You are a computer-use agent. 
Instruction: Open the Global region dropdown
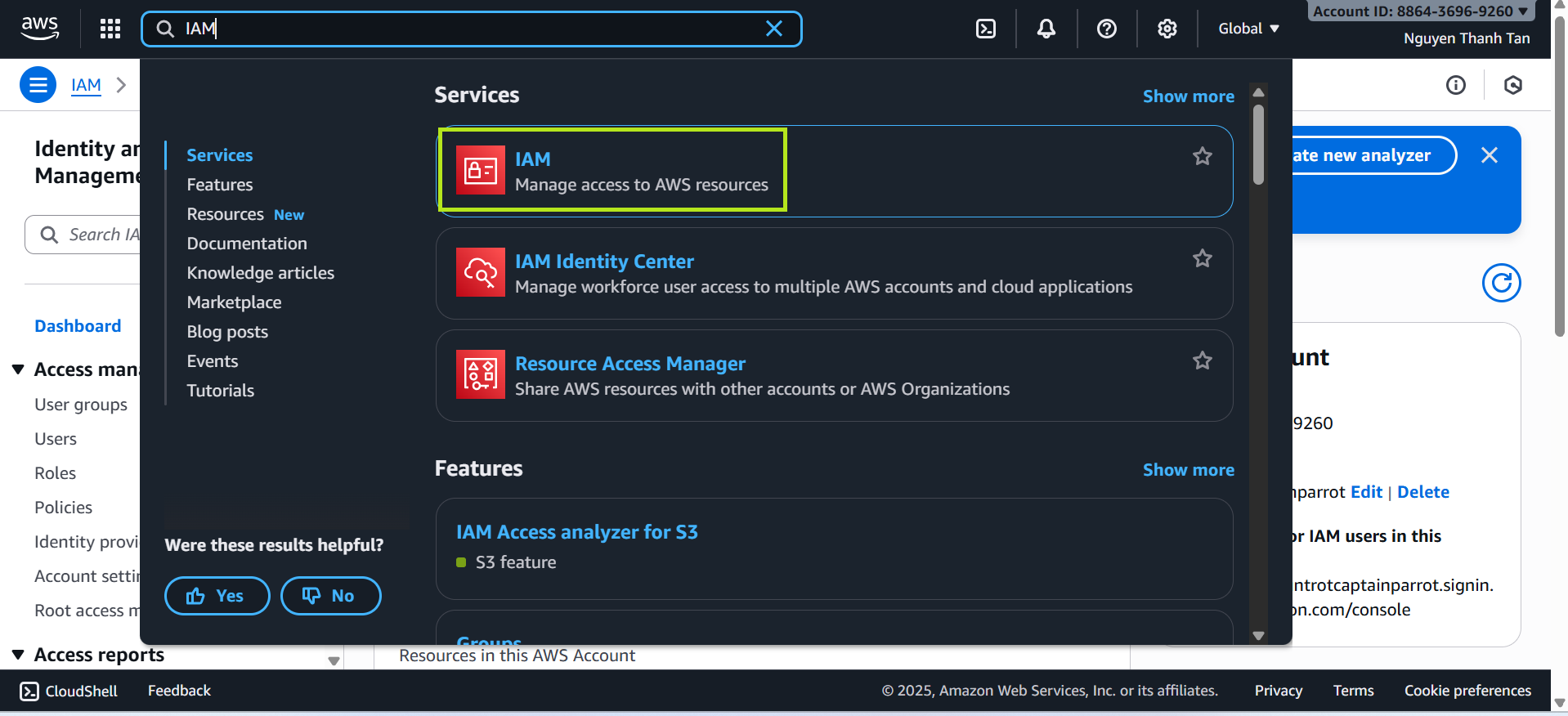pyautogui.click(x=1248, y=29)
